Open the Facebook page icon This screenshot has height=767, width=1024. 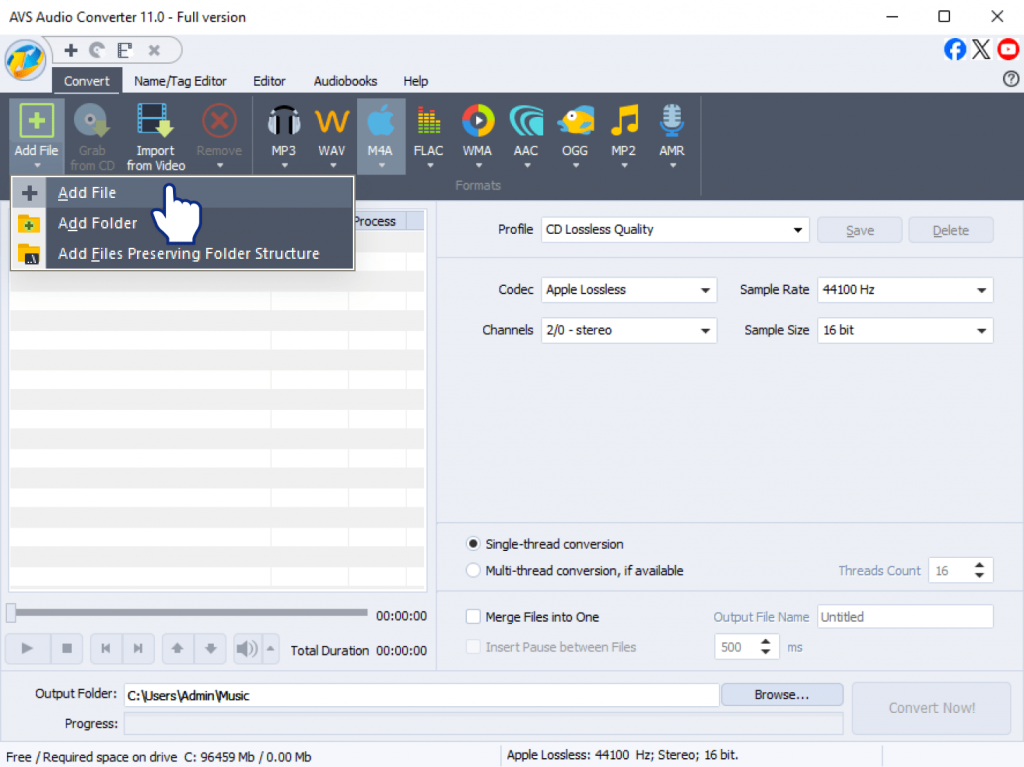coord(954,49)
